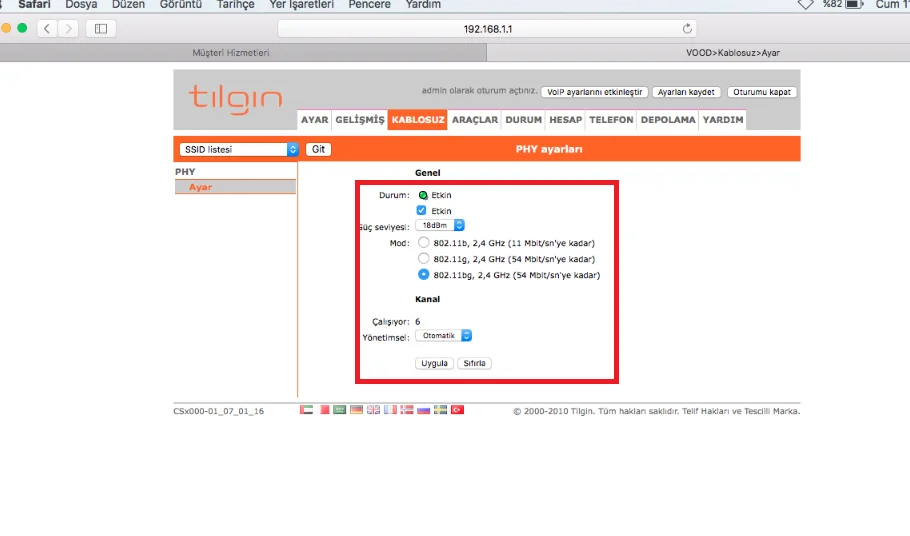Show Safari sidebar with toolbar icon
This screenshot has width=910, height=536.
100,28
